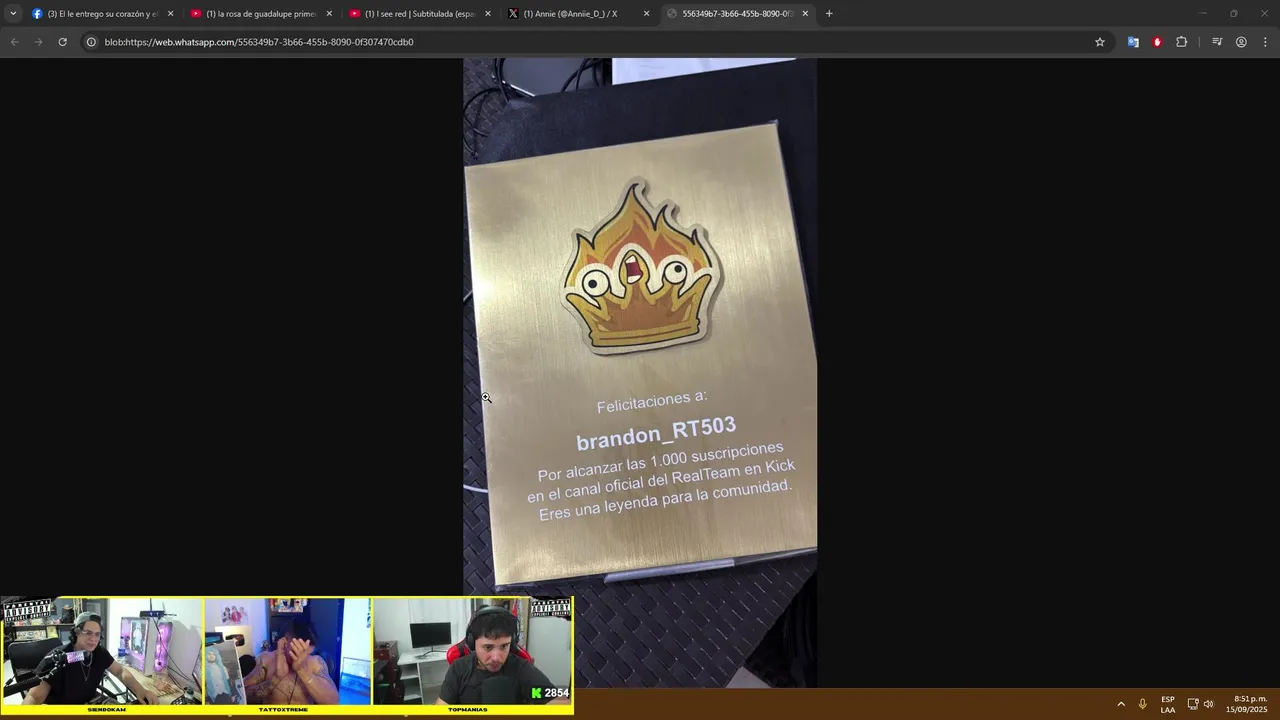Close the WhatsApp blob tab
This screenshot has width=1280, height=720.
click(805, 14)
